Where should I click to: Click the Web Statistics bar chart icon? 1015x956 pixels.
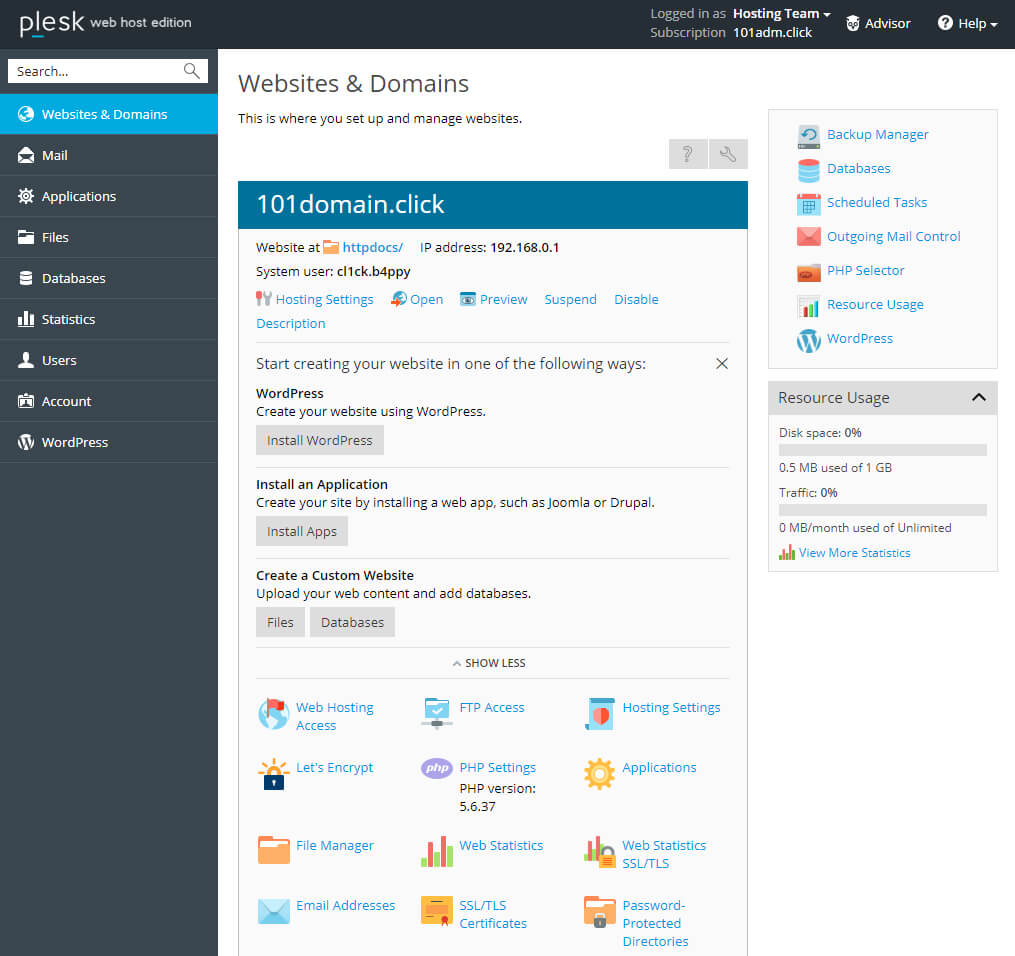[437, 851]
